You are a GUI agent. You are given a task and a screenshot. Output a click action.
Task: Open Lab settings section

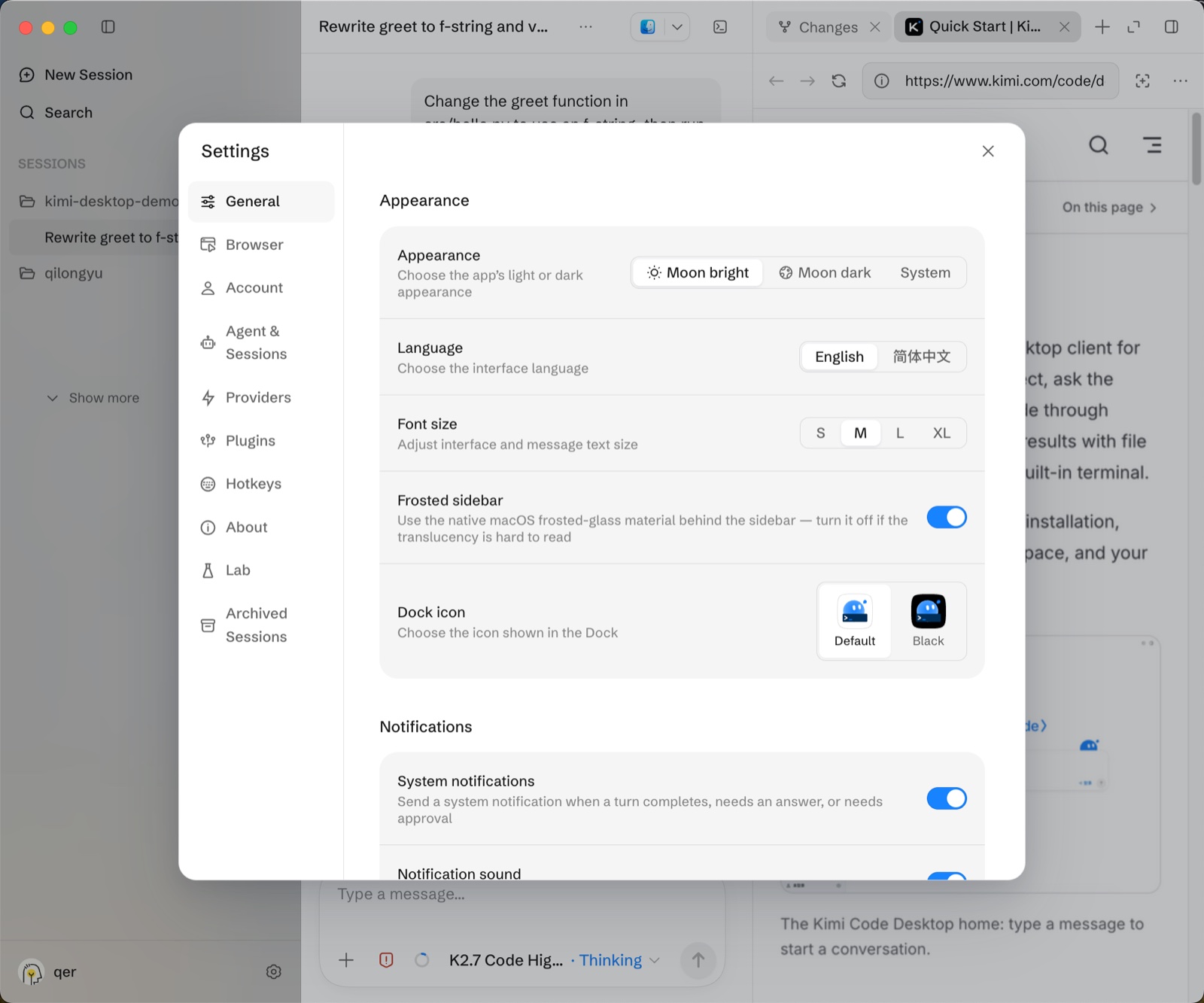261,570
